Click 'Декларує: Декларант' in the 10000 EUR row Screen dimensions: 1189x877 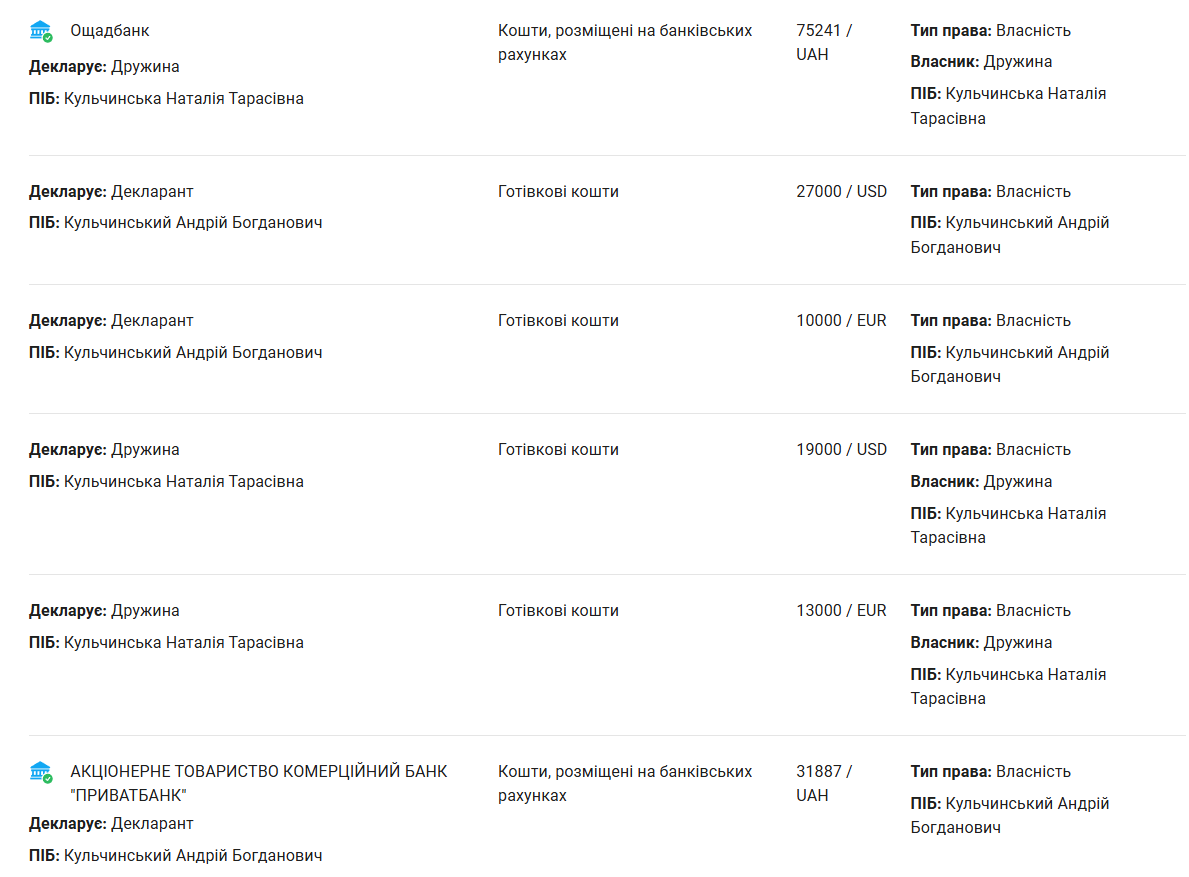[111, 321]
